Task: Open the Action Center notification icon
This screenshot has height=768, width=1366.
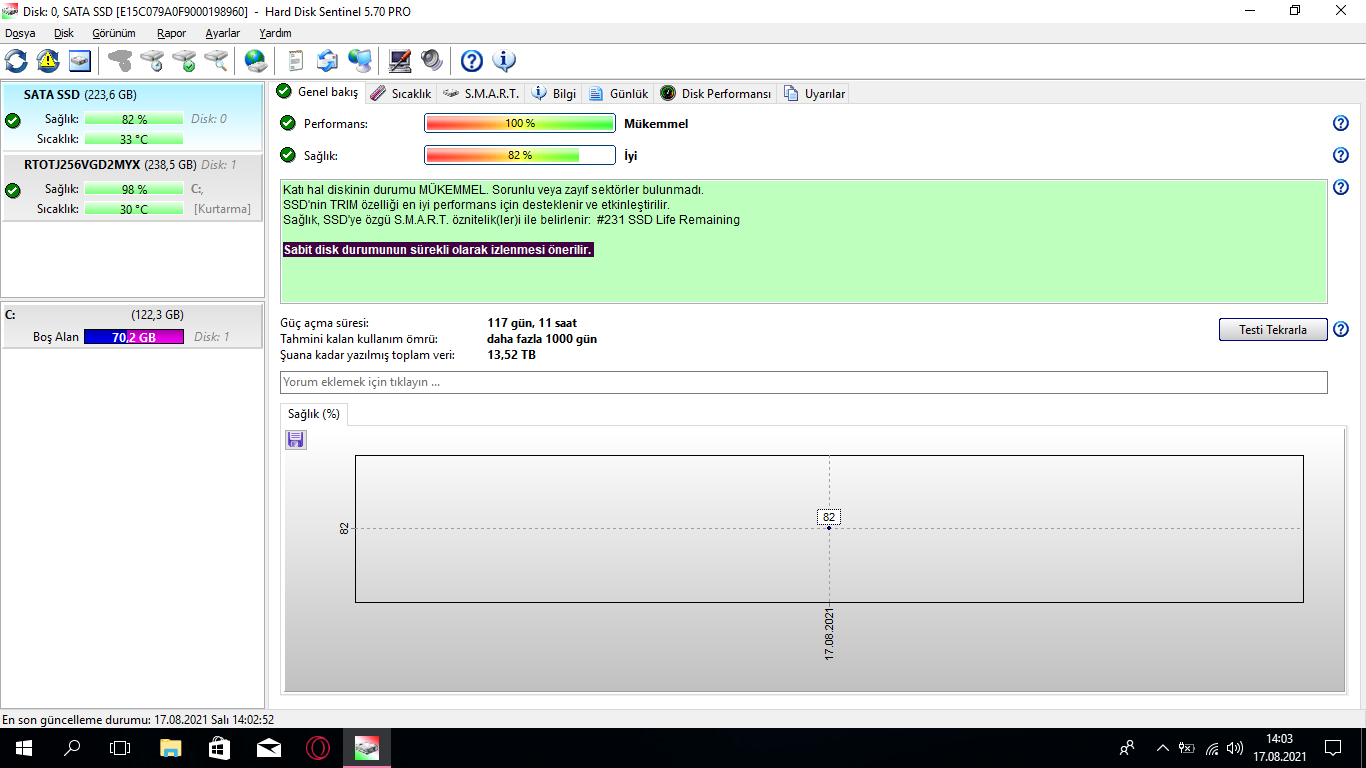Action: point(1333,748)
